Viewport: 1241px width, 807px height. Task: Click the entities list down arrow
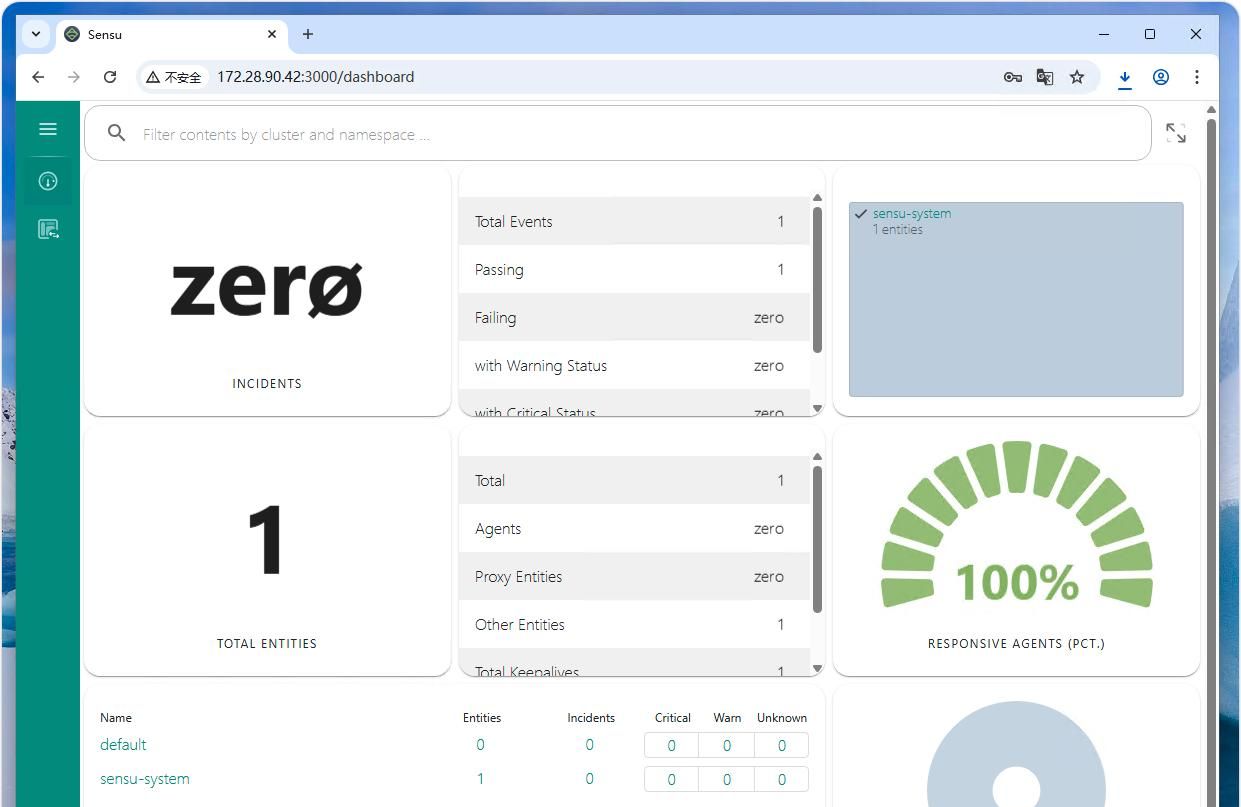coord(817,668)
